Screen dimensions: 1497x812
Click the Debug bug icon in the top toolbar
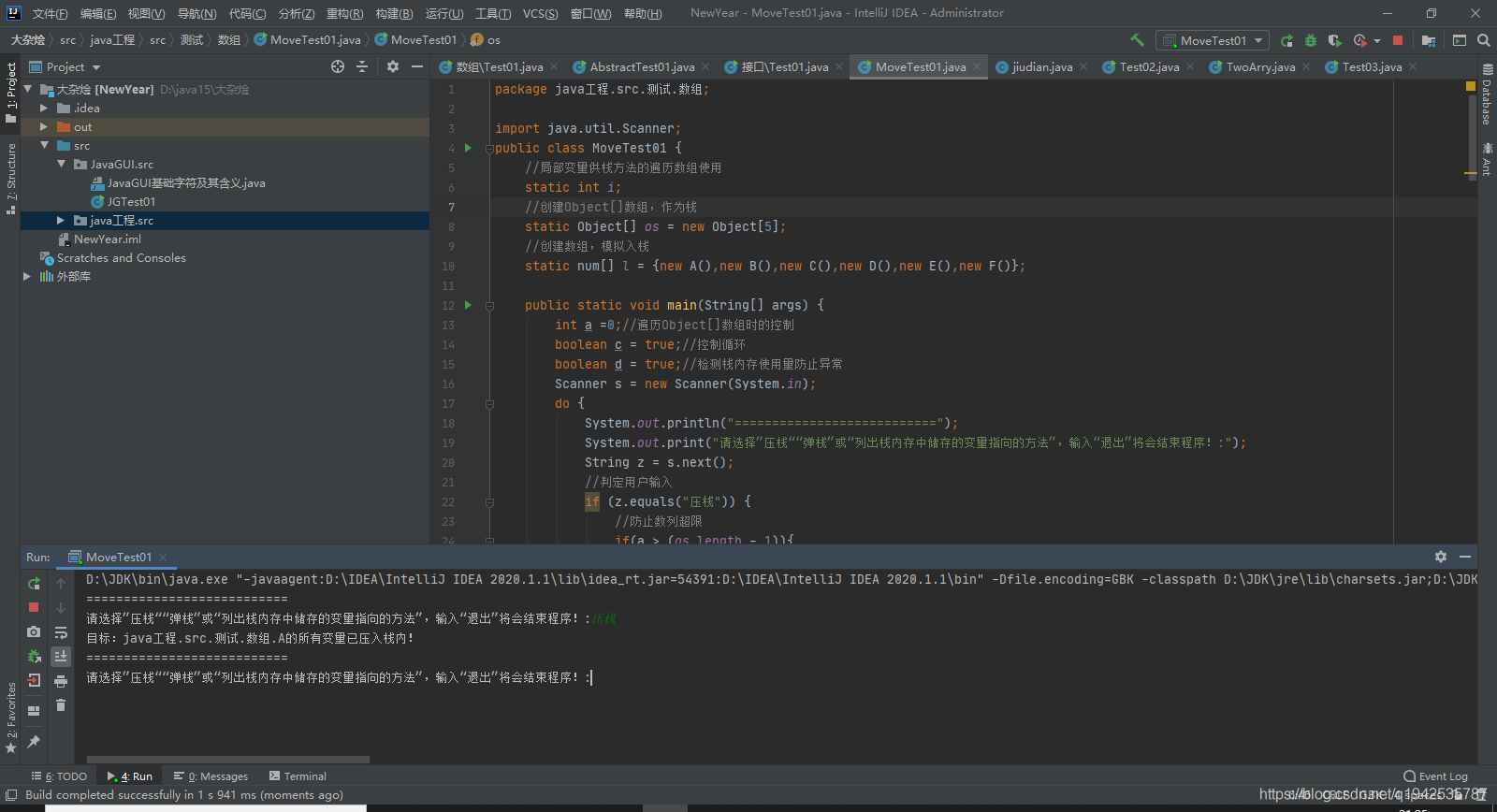point(1311,40)
